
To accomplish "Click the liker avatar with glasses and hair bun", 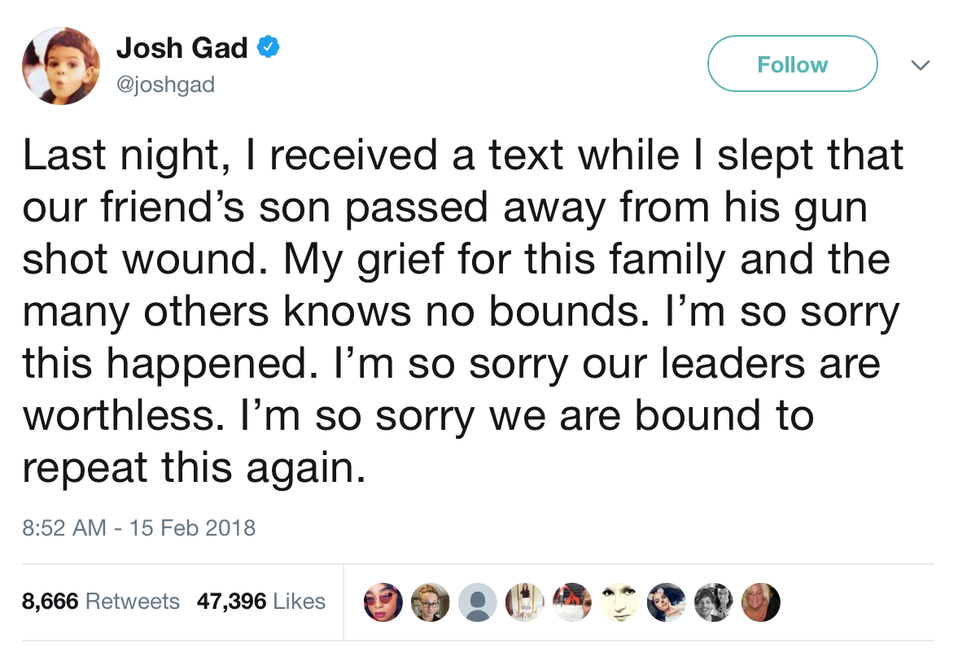I will click(431, 602).
